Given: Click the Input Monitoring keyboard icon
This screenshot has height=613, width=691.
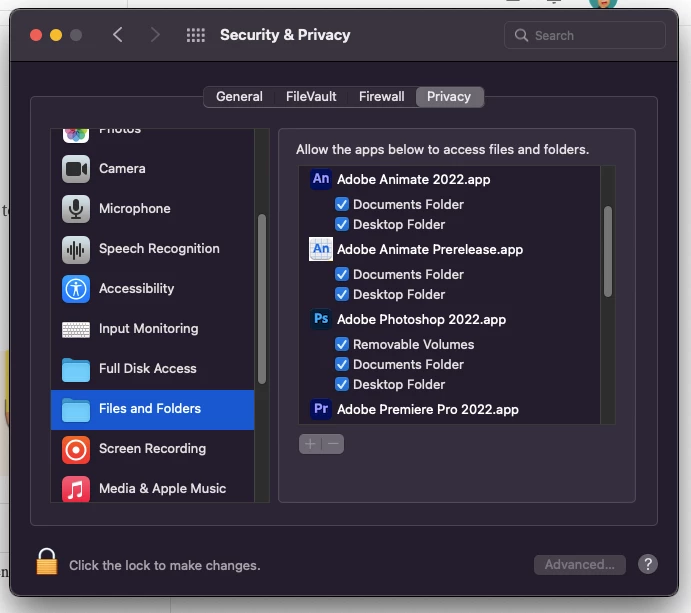Looking at the screenshot, I should (x=76, y=329).
